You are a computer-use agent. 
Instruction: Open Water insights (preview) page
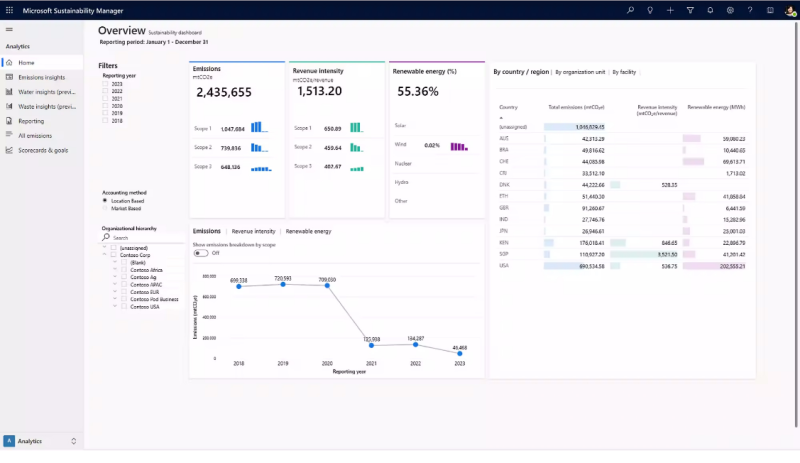[x=41, y=92]
